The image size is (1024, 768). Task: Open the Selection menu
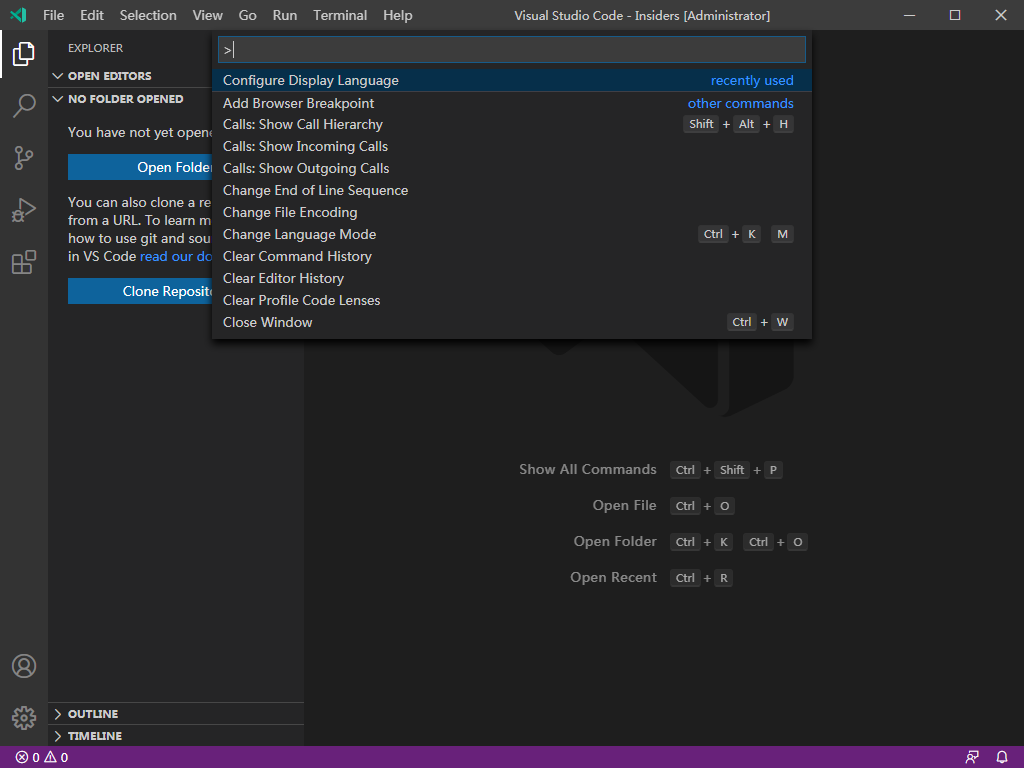tap(148, 15)
